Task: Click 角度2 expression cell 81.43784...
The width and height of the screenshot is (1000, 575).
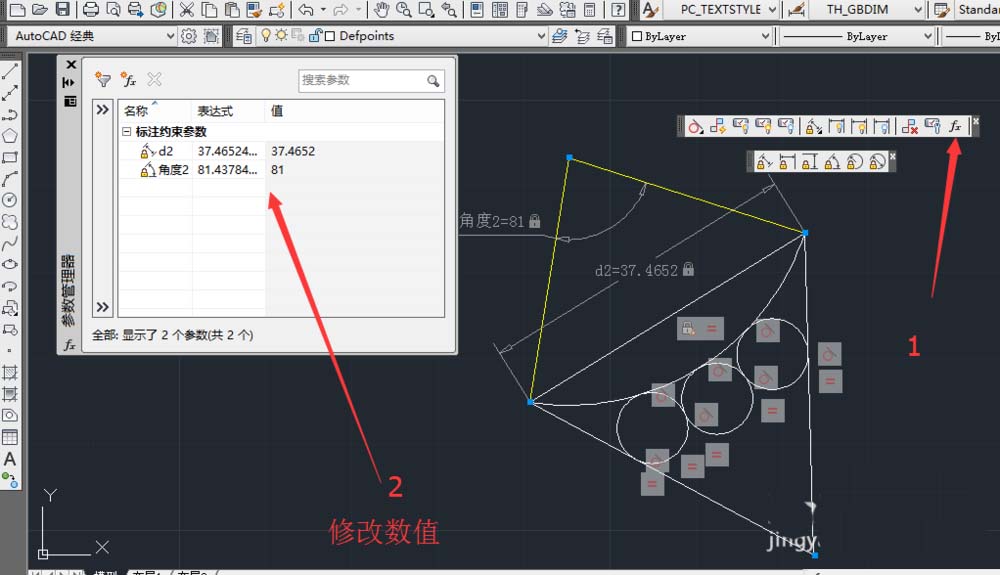Action: 228,170
